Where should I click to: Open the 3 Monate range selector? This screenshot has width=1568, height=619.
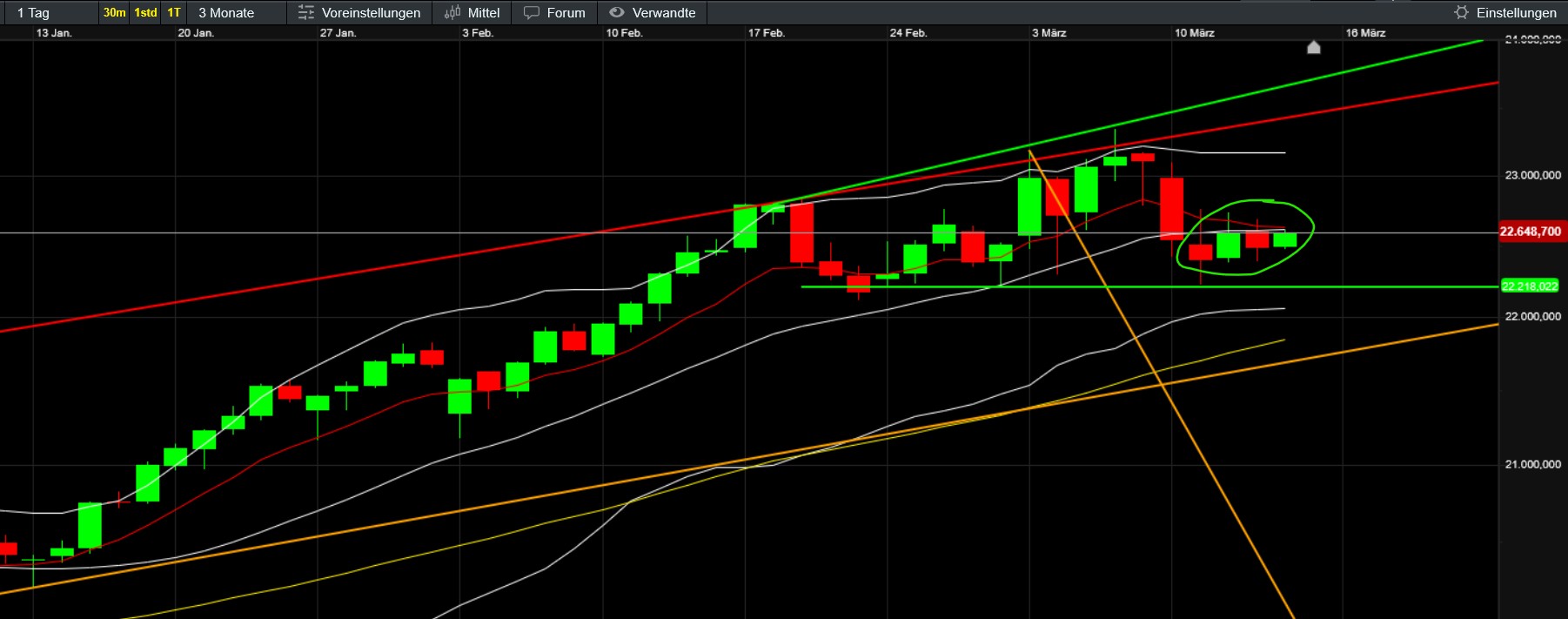[x=226, y=13]
